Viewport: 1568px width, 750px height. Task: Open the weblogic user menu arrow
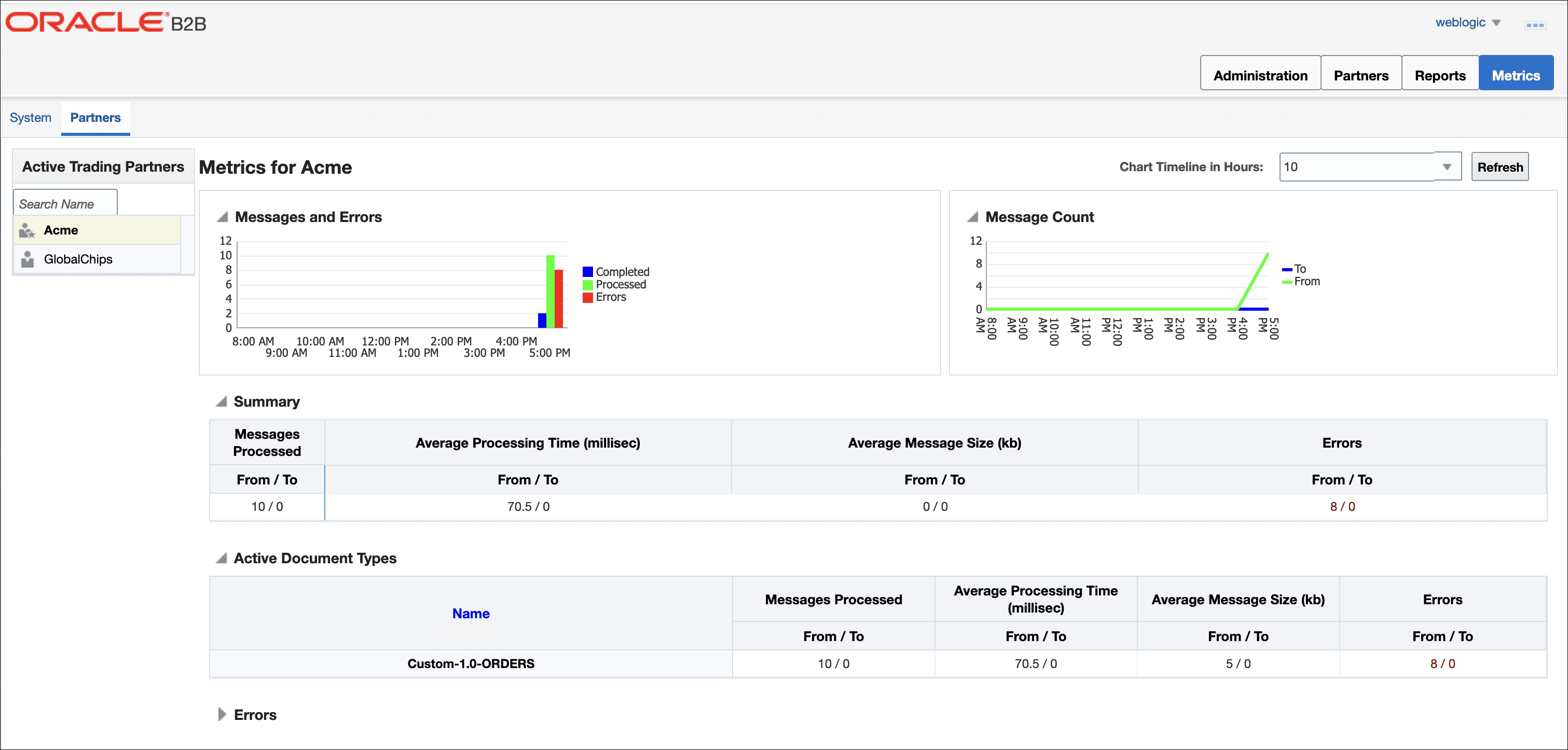click(x=1496, y=23)
